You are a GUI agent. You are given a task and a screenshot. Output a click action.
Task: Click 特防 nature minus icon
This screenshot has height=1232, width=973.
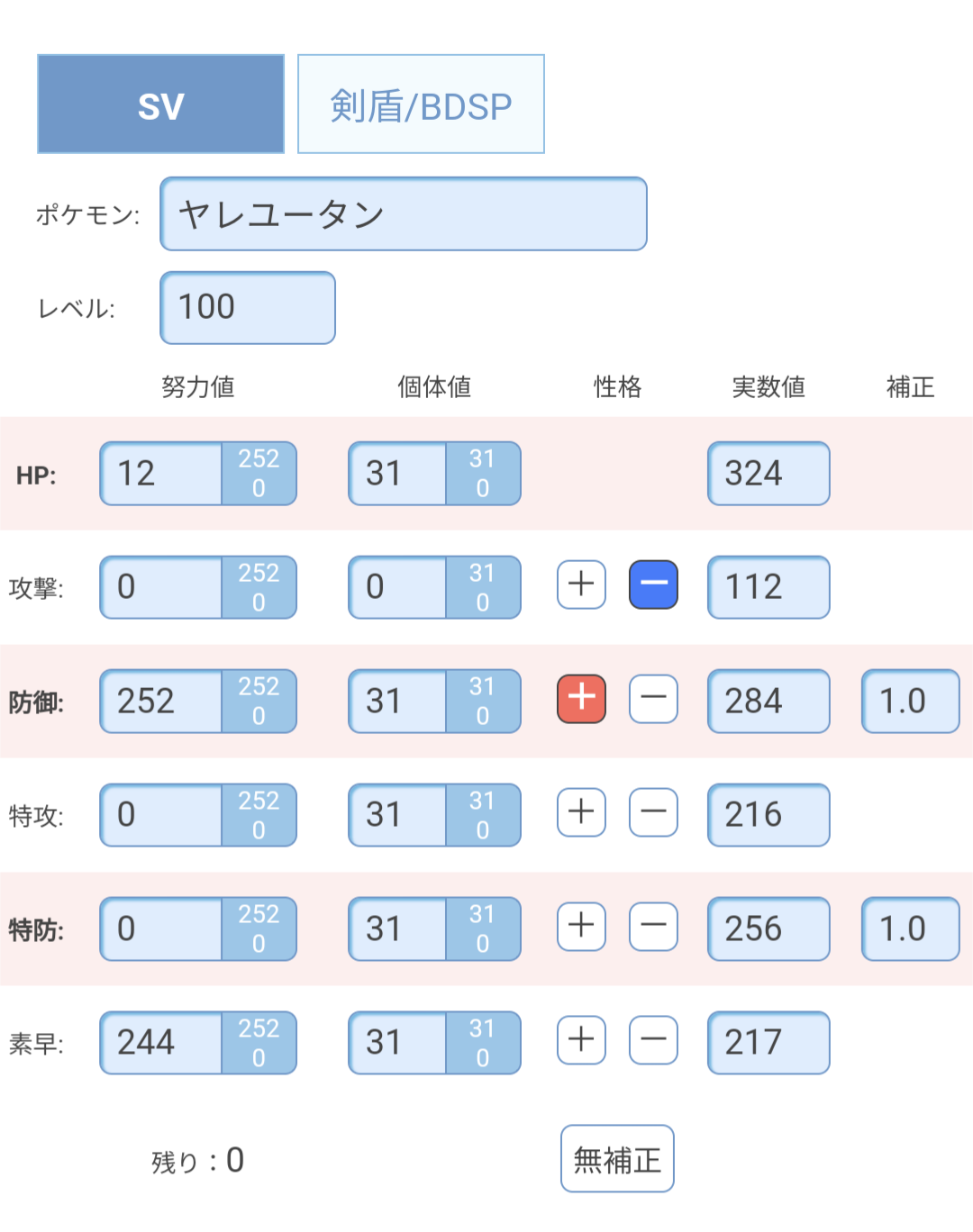pos(653,926)
